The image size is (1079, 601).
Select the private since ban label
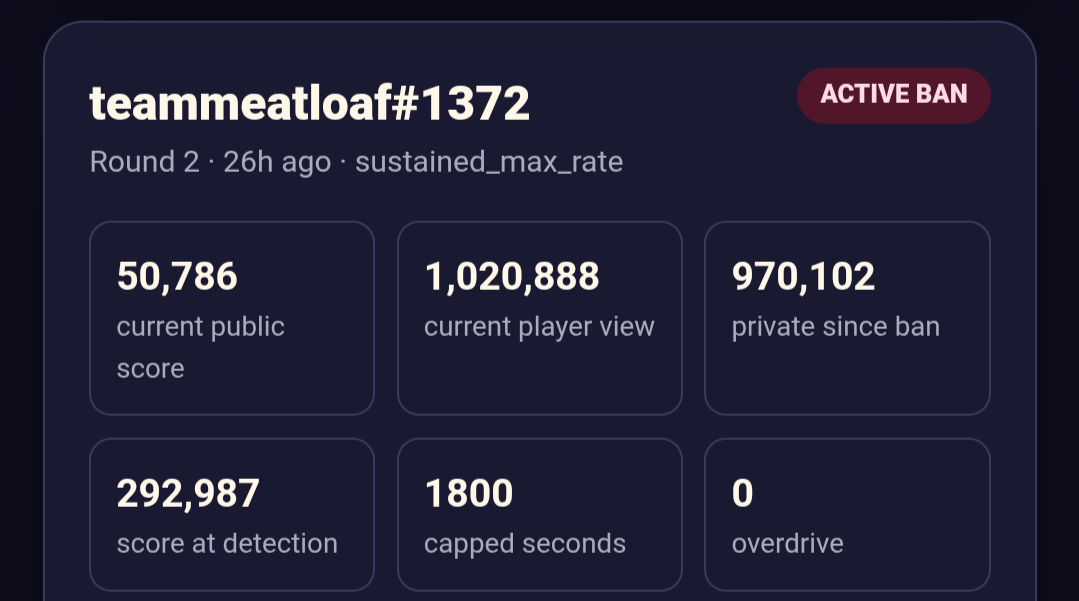tap(835, 327)
